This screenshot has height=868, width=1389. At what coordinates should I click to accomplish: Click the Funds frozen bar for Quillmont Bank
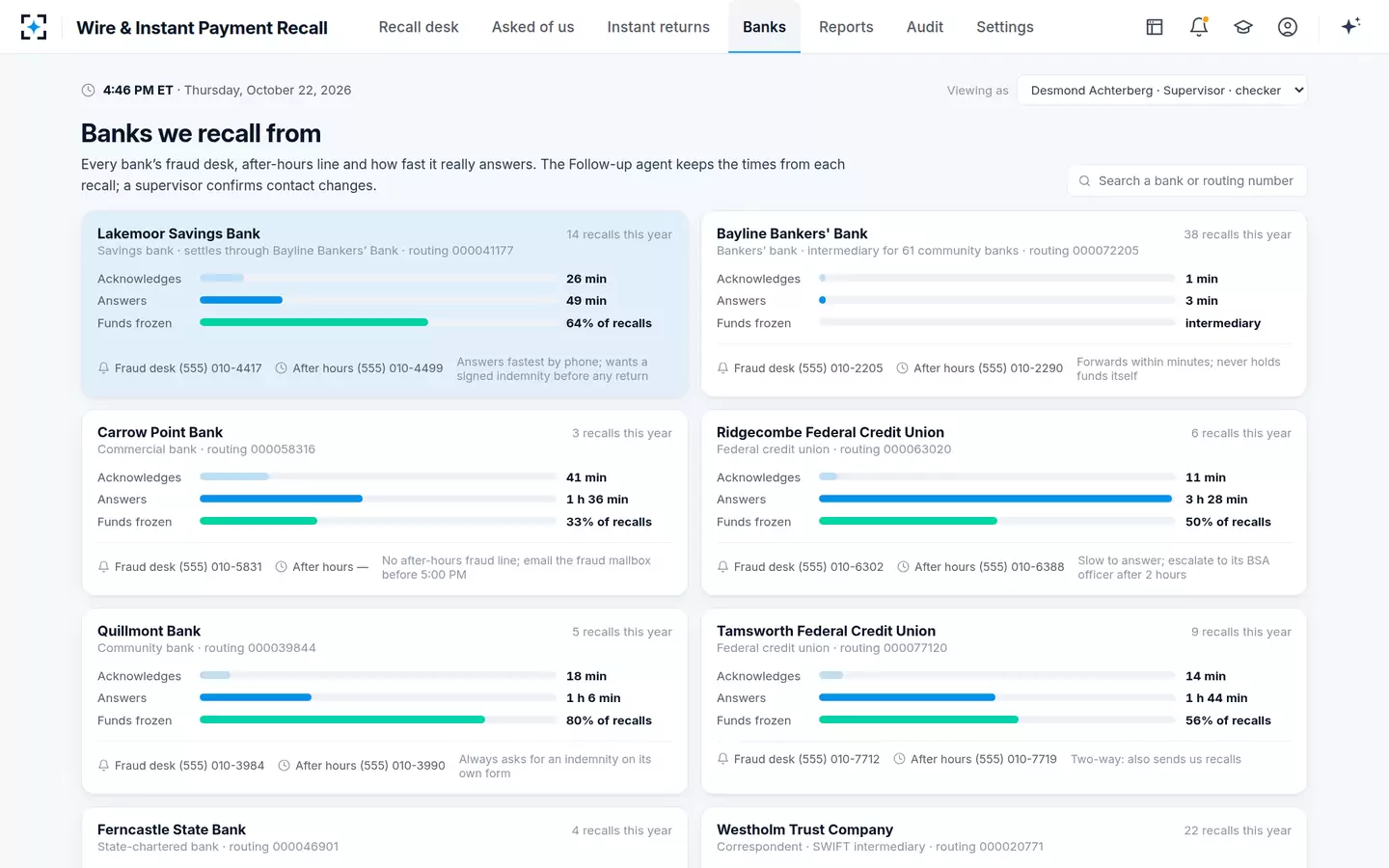click(377, 720)
